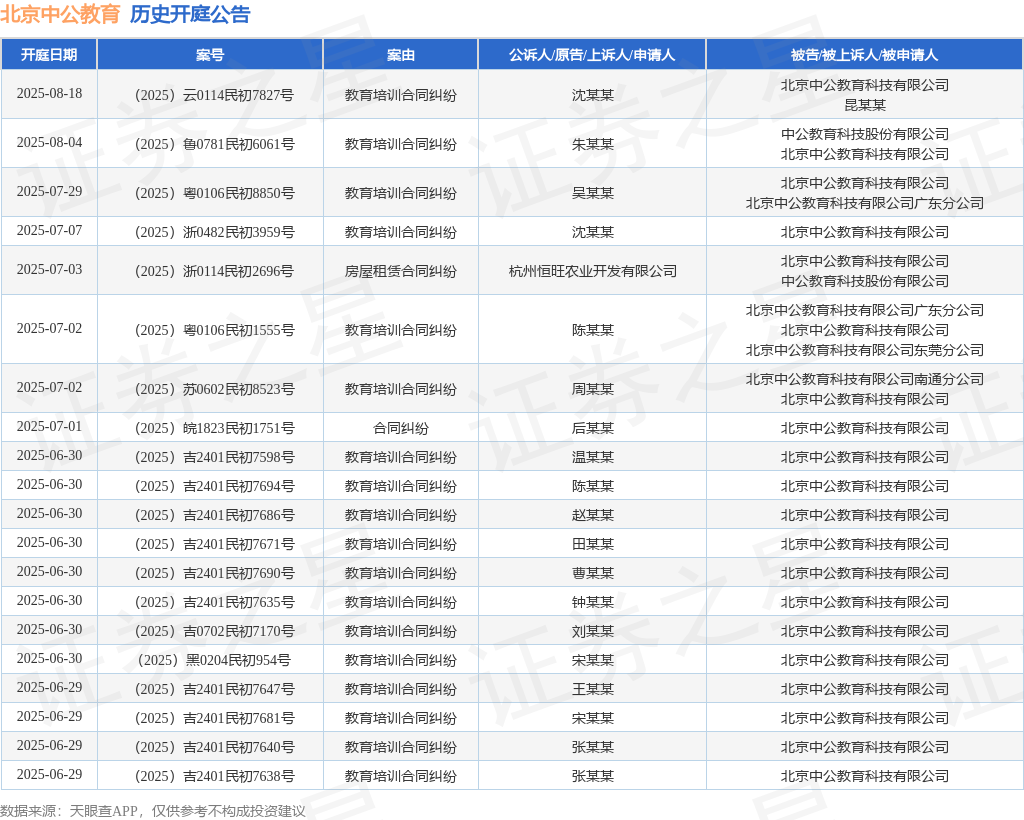The height and width of the screenshot is (820, 1024).
Task: Select the 案号 column header
Action: coord(210,55)
